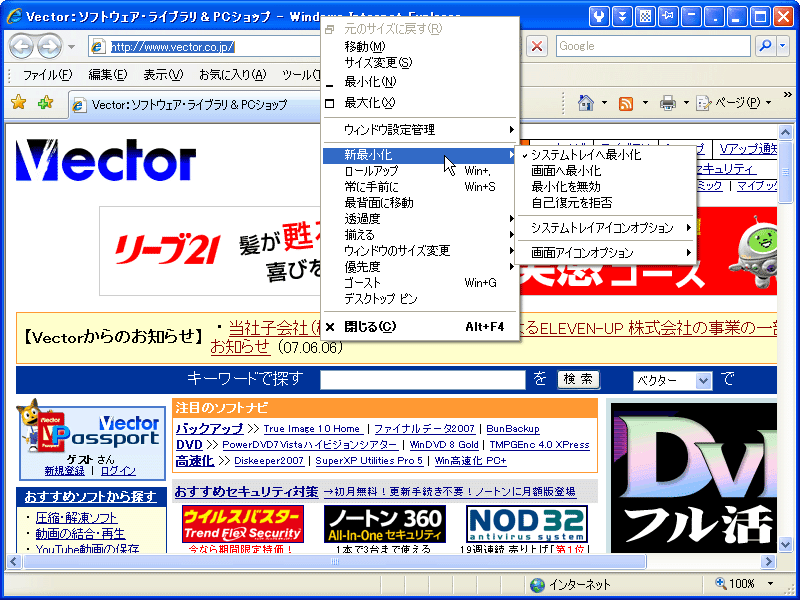
Task: Click the magnifier search button beside Google box
Action: tap(765, 46)
